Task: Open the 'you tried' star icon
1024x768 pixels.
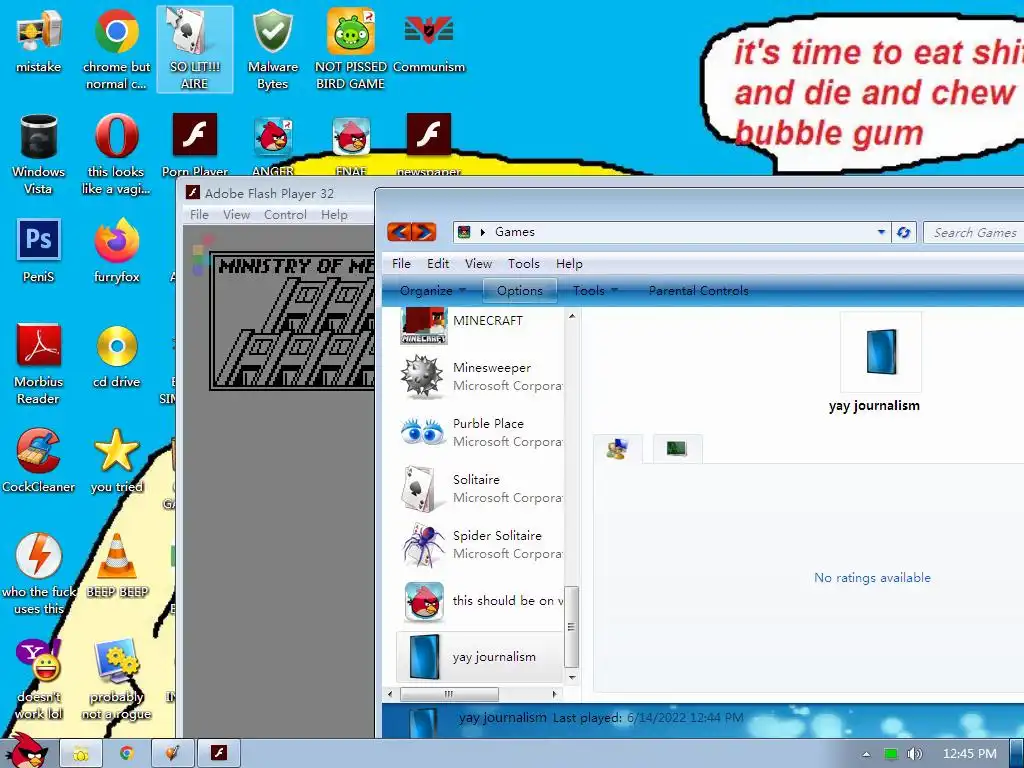Action: [x=116, y=461]
